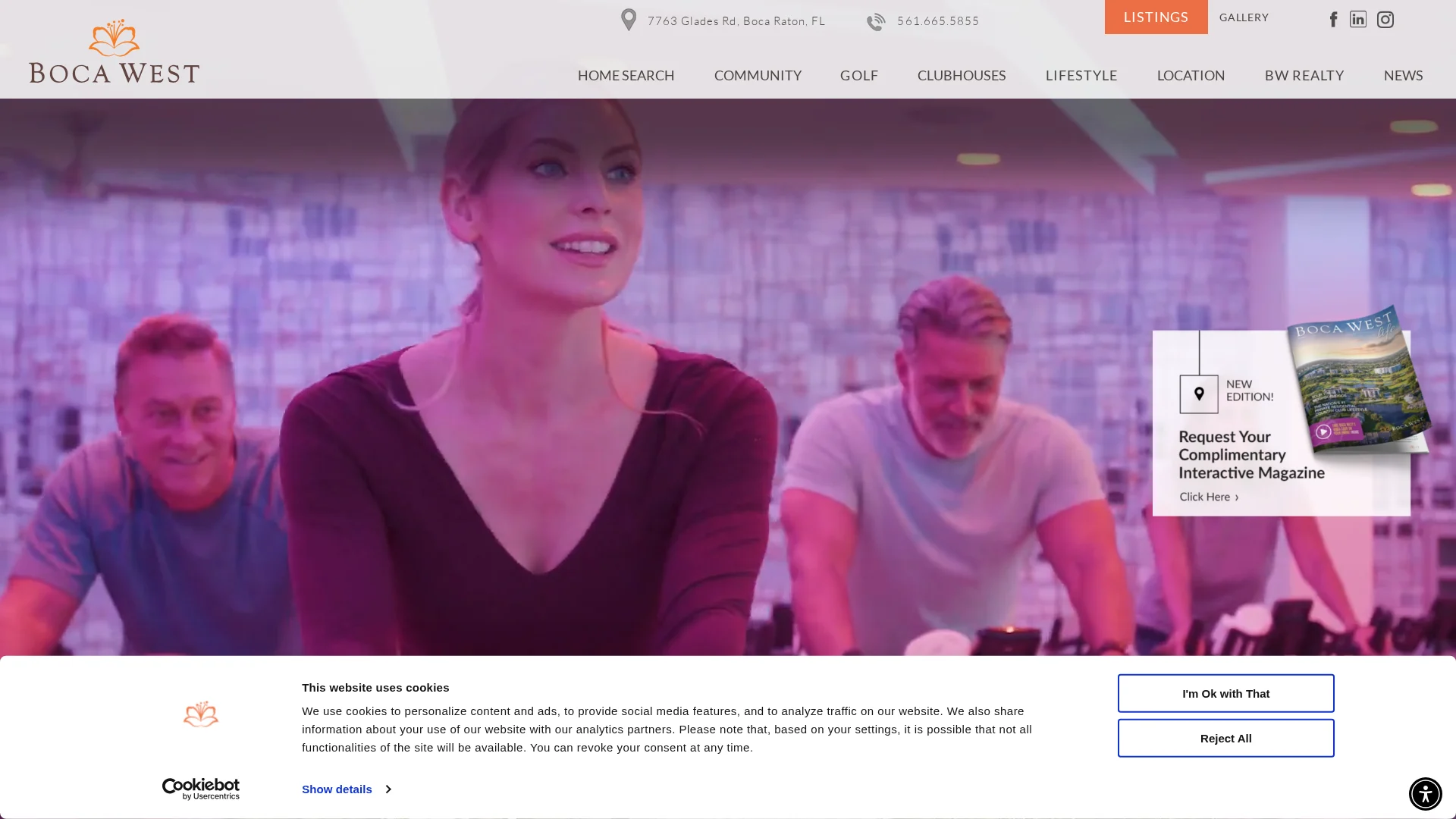Play the magazine cover video button
Screen dimensions: 1456x819
[1323, 431]
